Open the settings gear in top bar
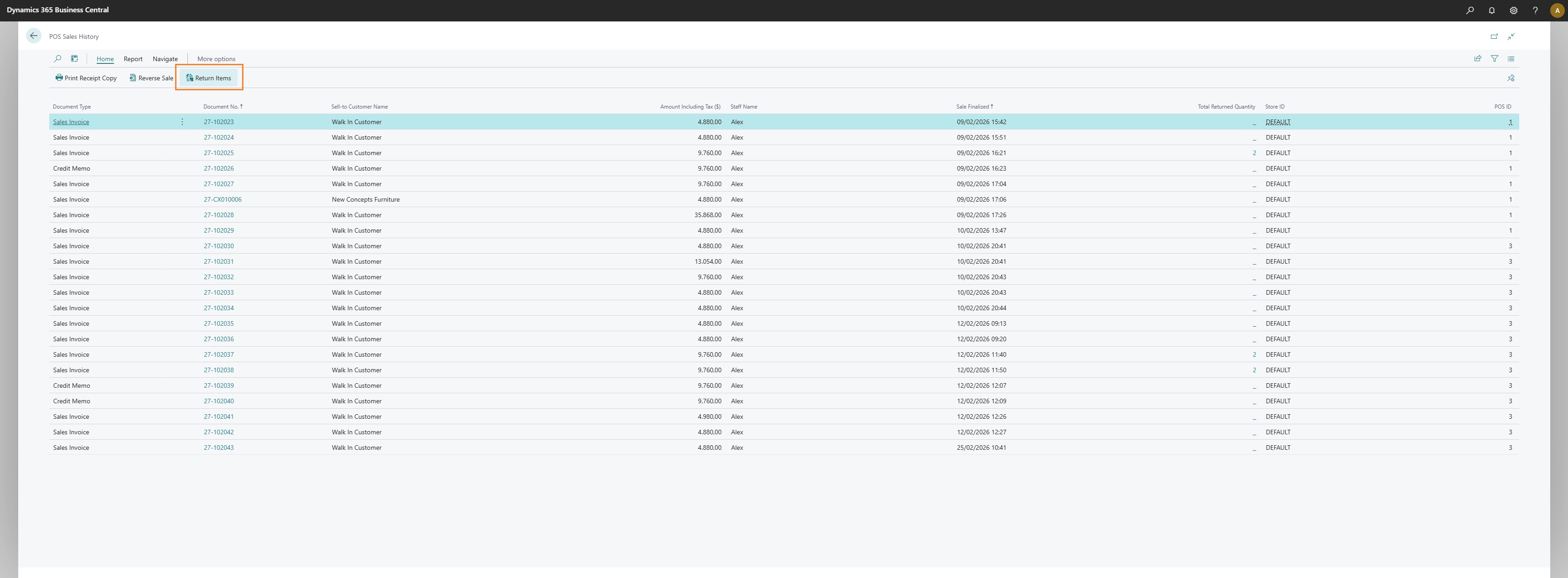Screen dimensions: 1568x578 (x=1513, y=10)
